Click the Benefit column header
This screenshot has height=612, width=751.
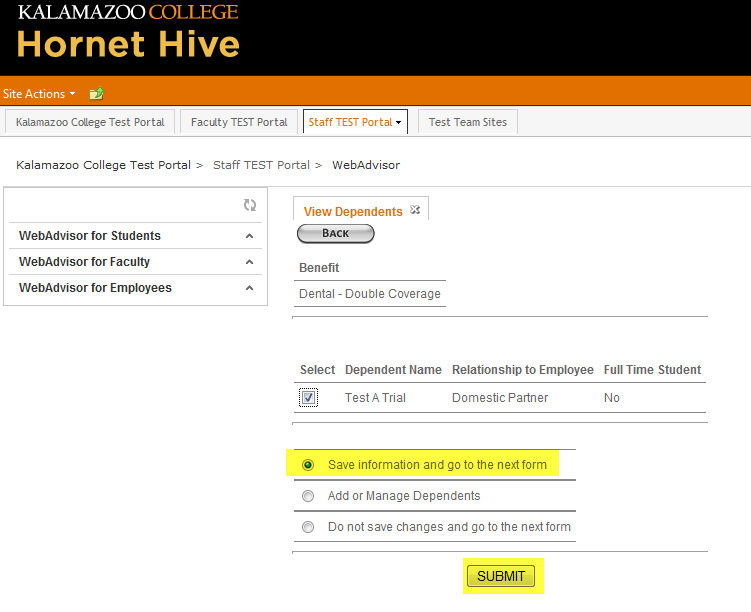(319, 268)
